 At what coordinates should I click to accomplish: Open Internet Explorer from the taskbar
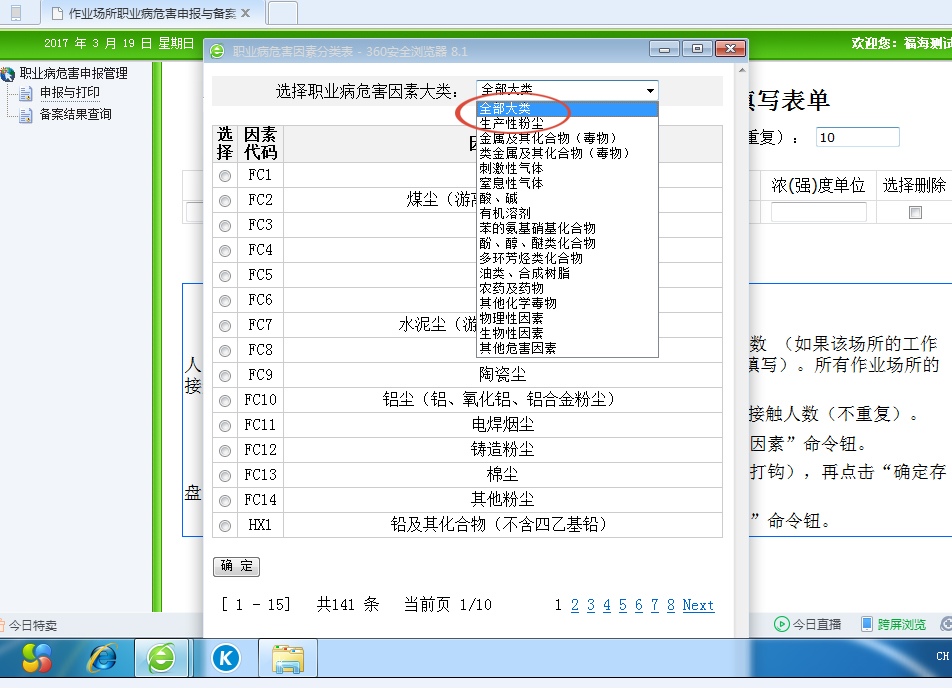click(x=101, y=658)
